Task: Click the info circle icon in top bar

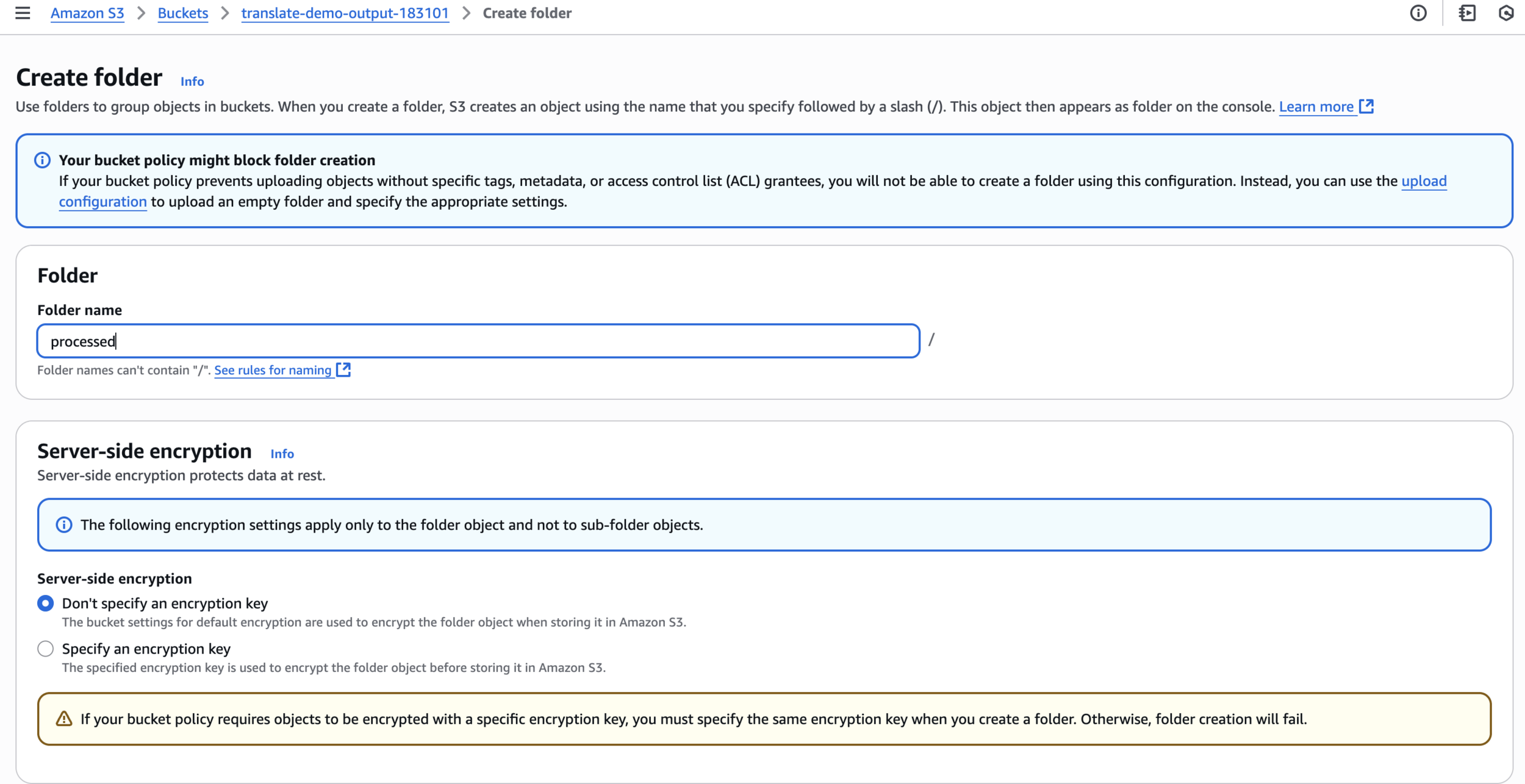Action: click(x=1418, y=13)
